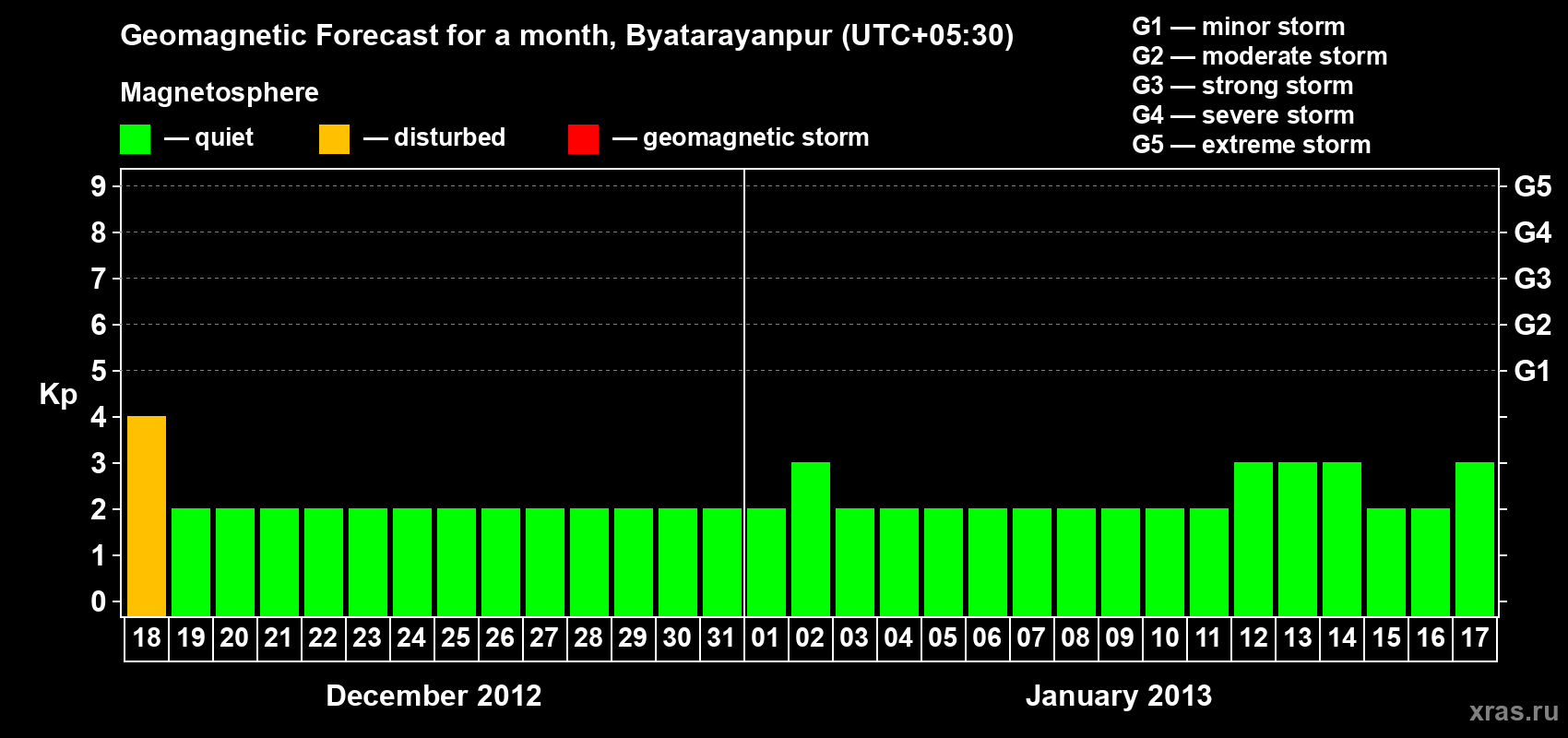Click date label 06 on x-axis
1568x738 pixels.
(x=987, y=637)
